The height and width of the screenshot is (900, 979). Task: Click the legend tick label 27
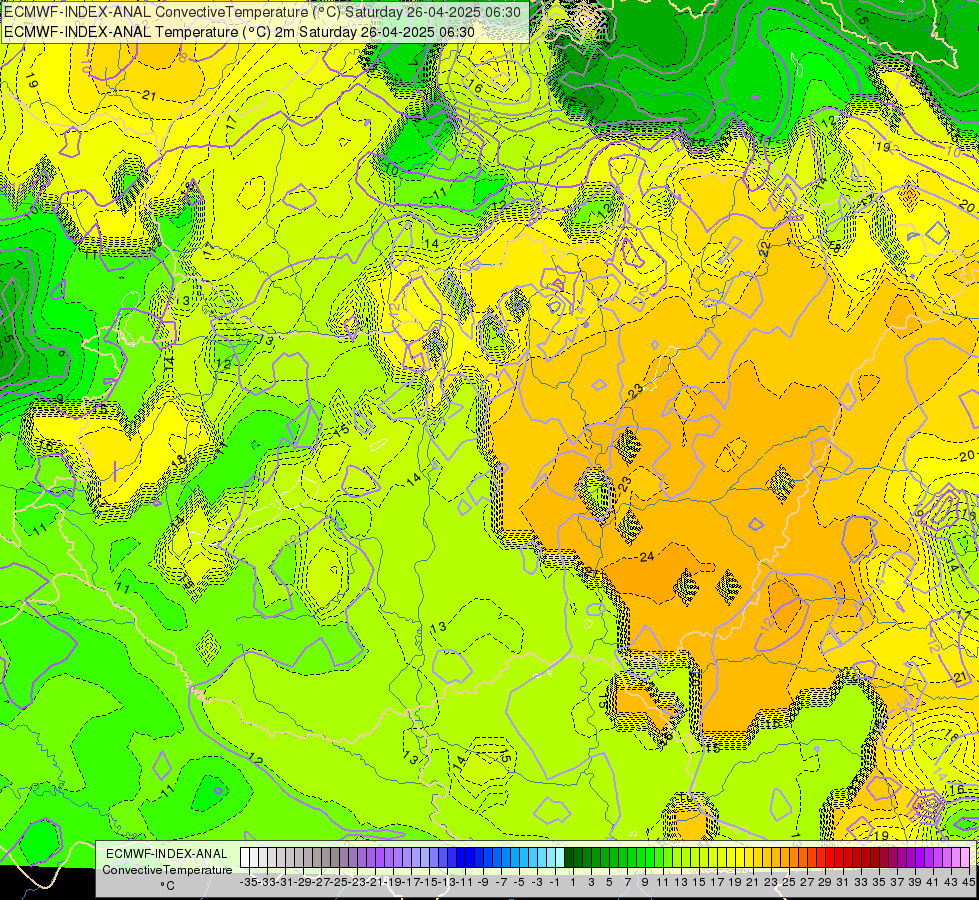pos(807,883)
